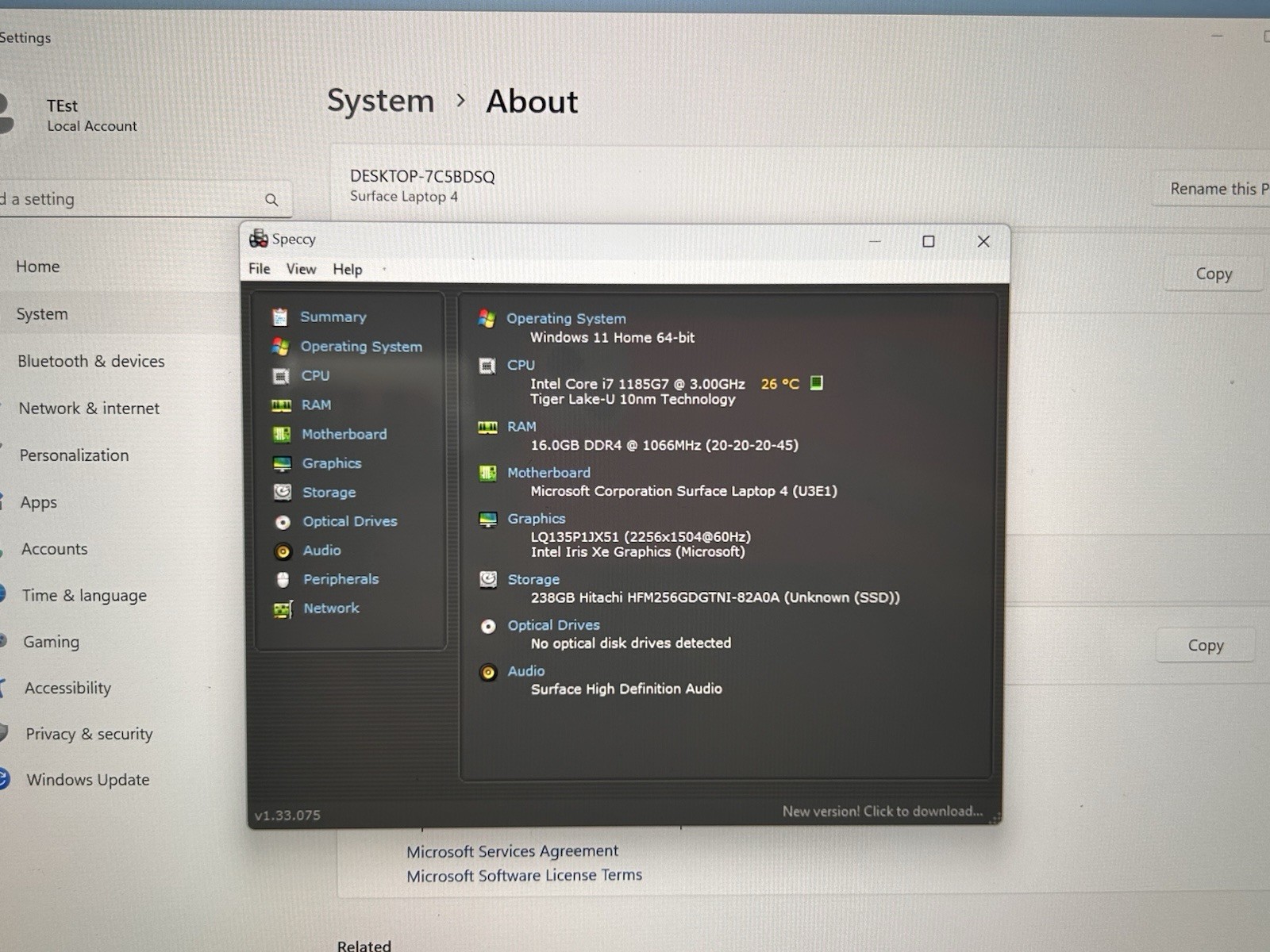1270x952 pixels.
Task: Click the Optical Drives disc icon in sidebar
Action: point(283,522)
